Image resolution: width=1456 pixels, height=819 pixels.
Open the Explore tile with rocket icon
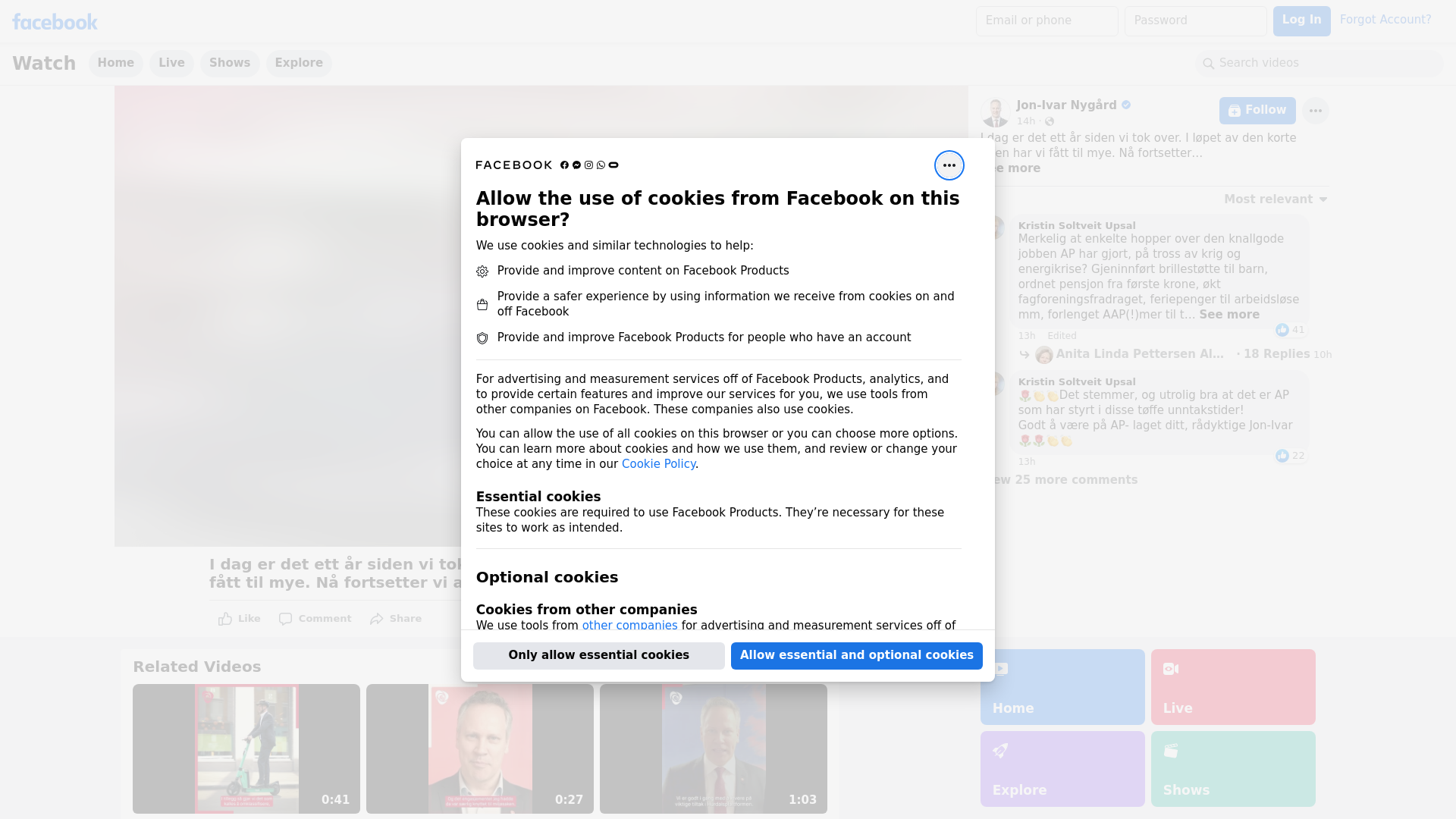1062,769
